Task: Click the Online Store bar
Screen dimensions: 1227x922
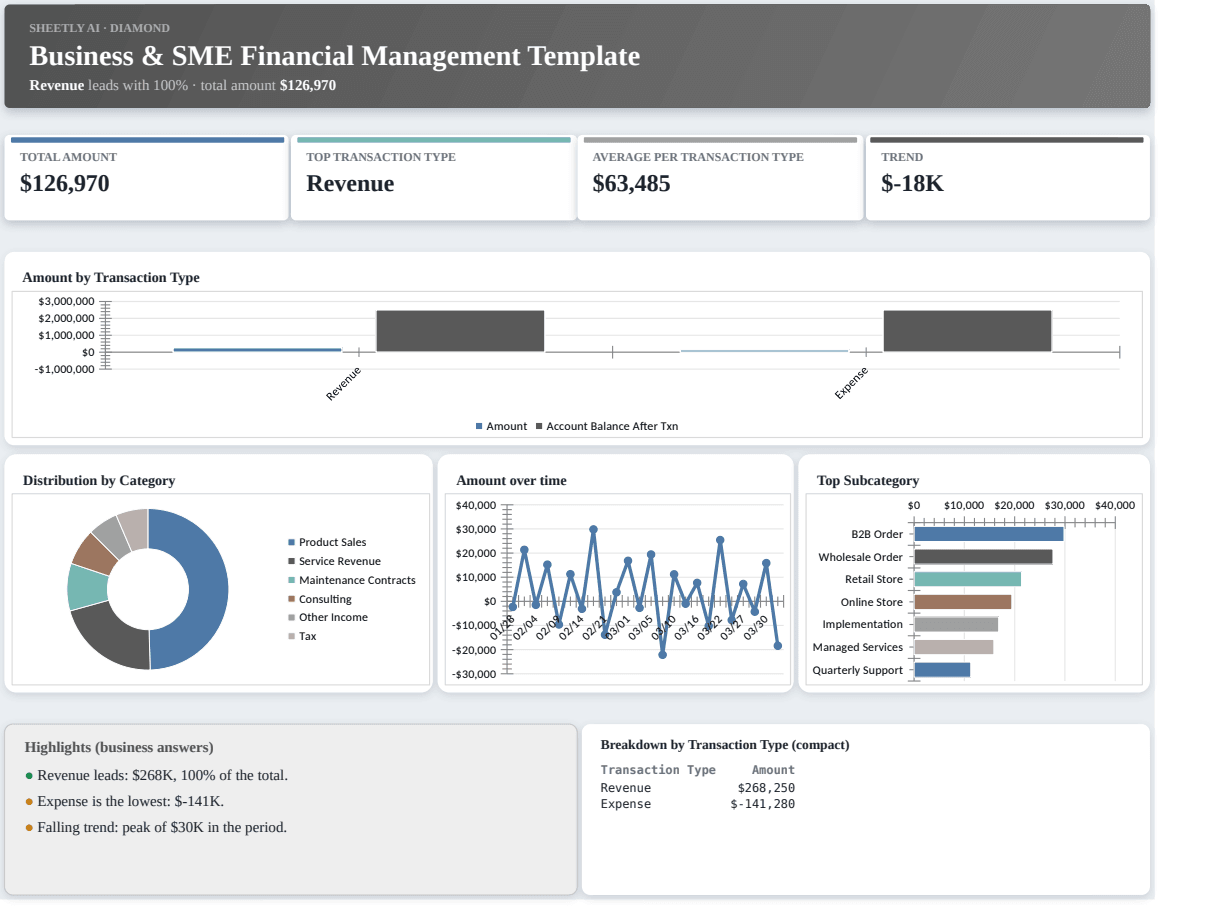Action: click(x=963, y=602)
